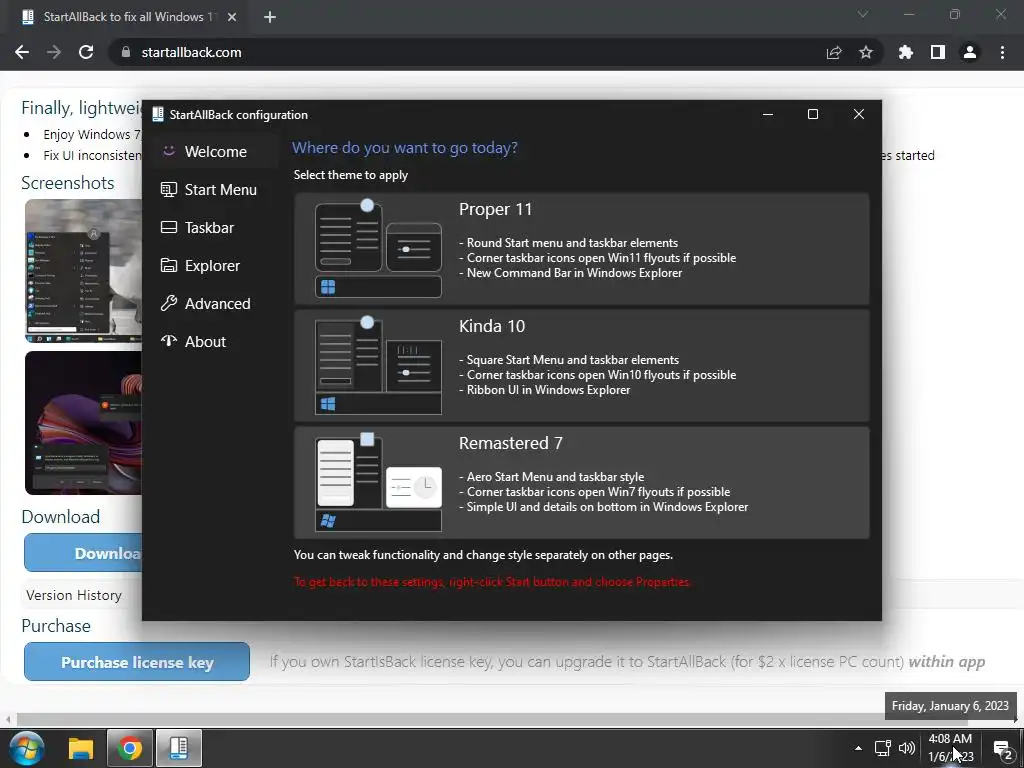Click the Advanced wrench icon

(168, 303)
